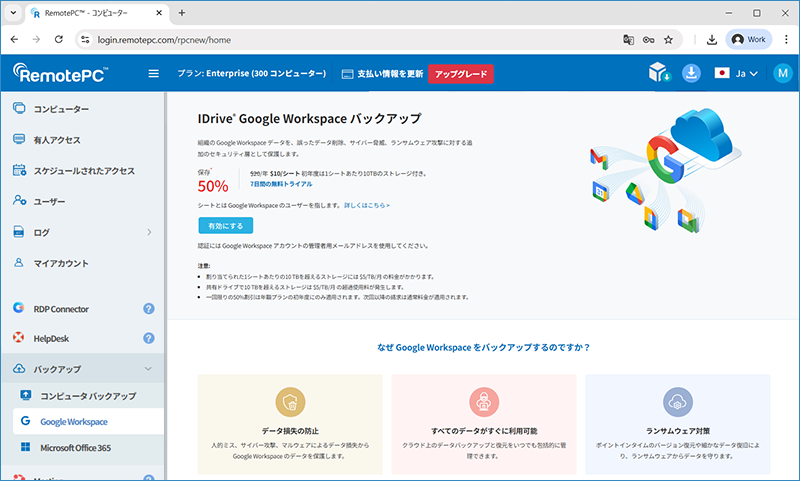Select コンピュータ バックアップ submenu item

coord(88,396)
